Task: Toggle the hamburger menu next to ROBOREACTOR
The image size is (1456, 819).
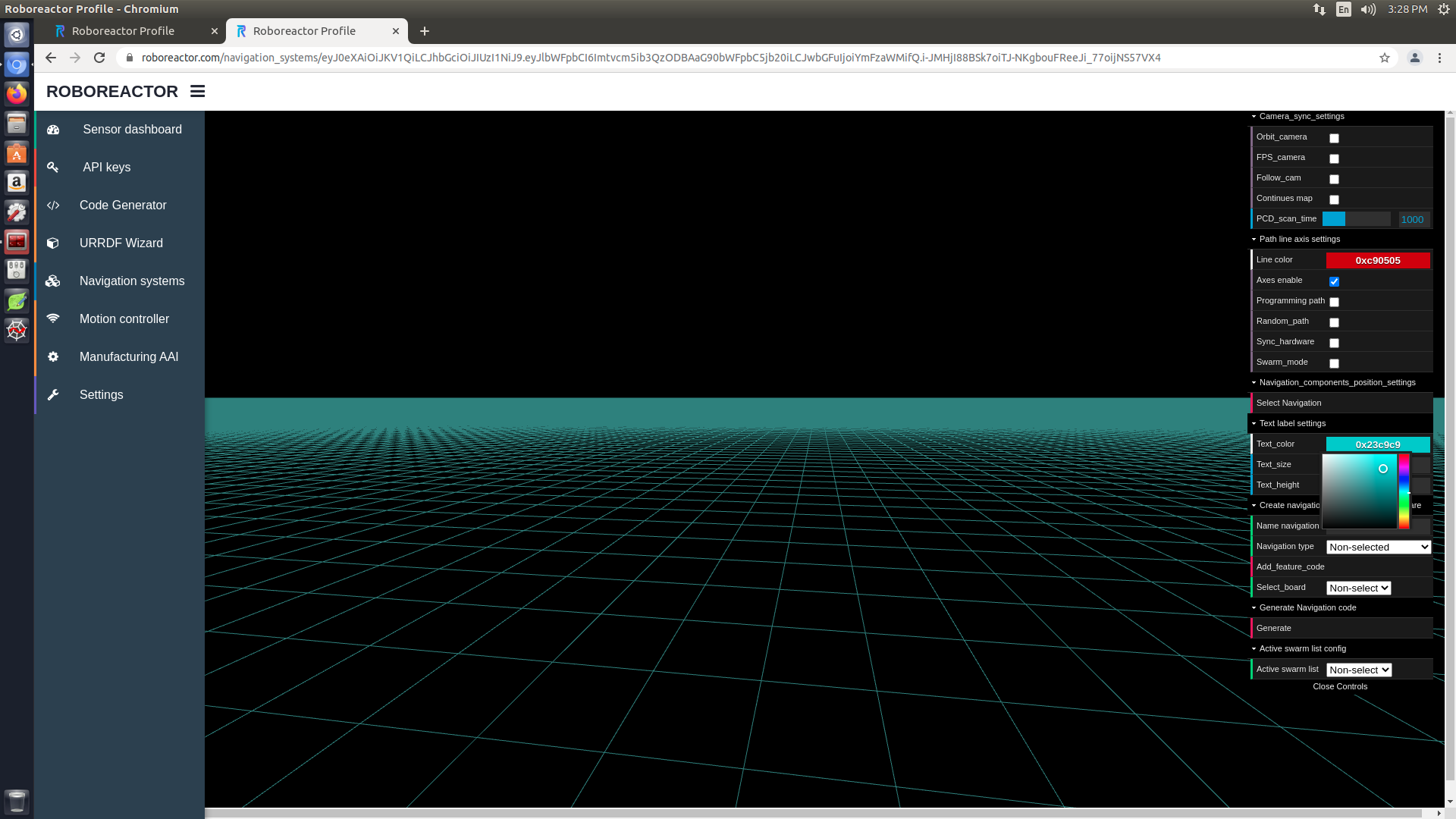Action: 197,91
